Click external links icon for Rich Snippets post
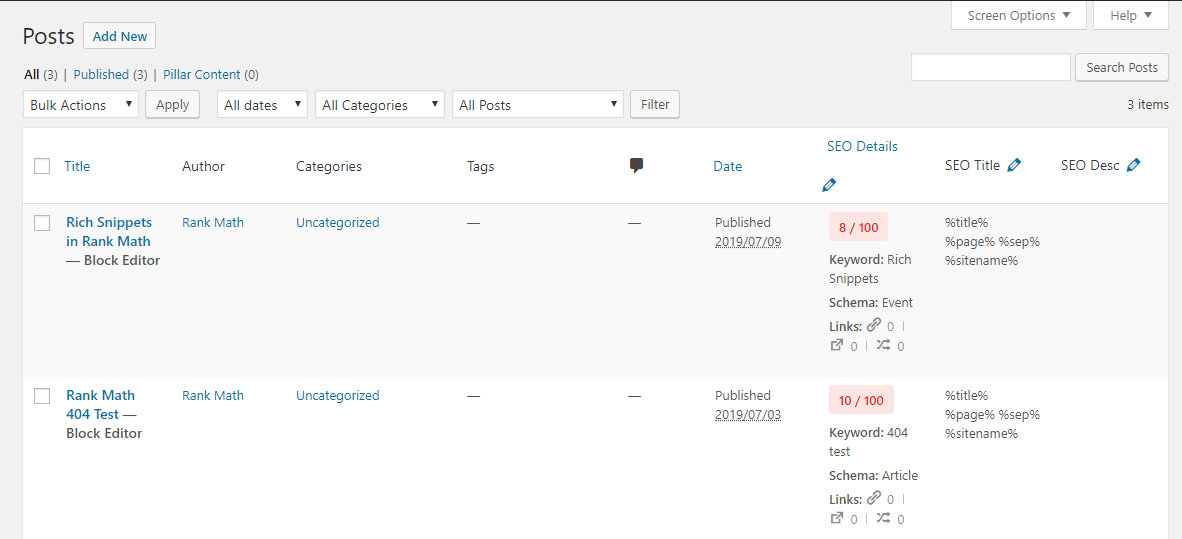1182x539 pixels. [x=837, y=346]
